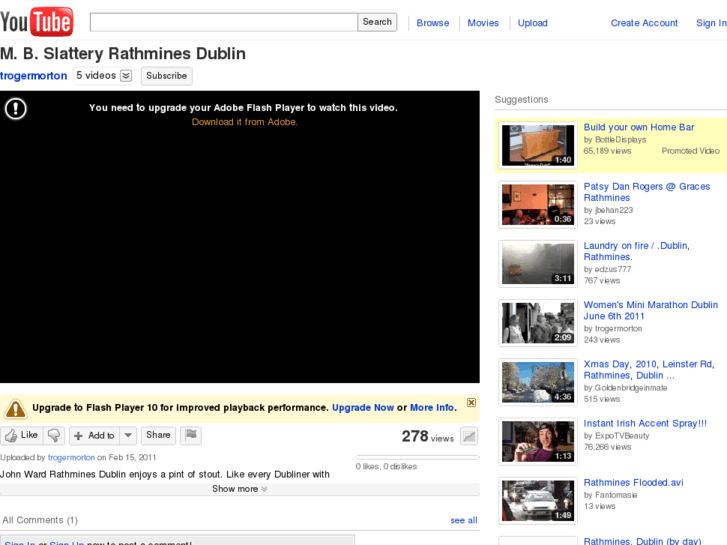This screenshot has width=727, height=545.
Task: Click the Promoted Video label
Action: pos(690,151)
